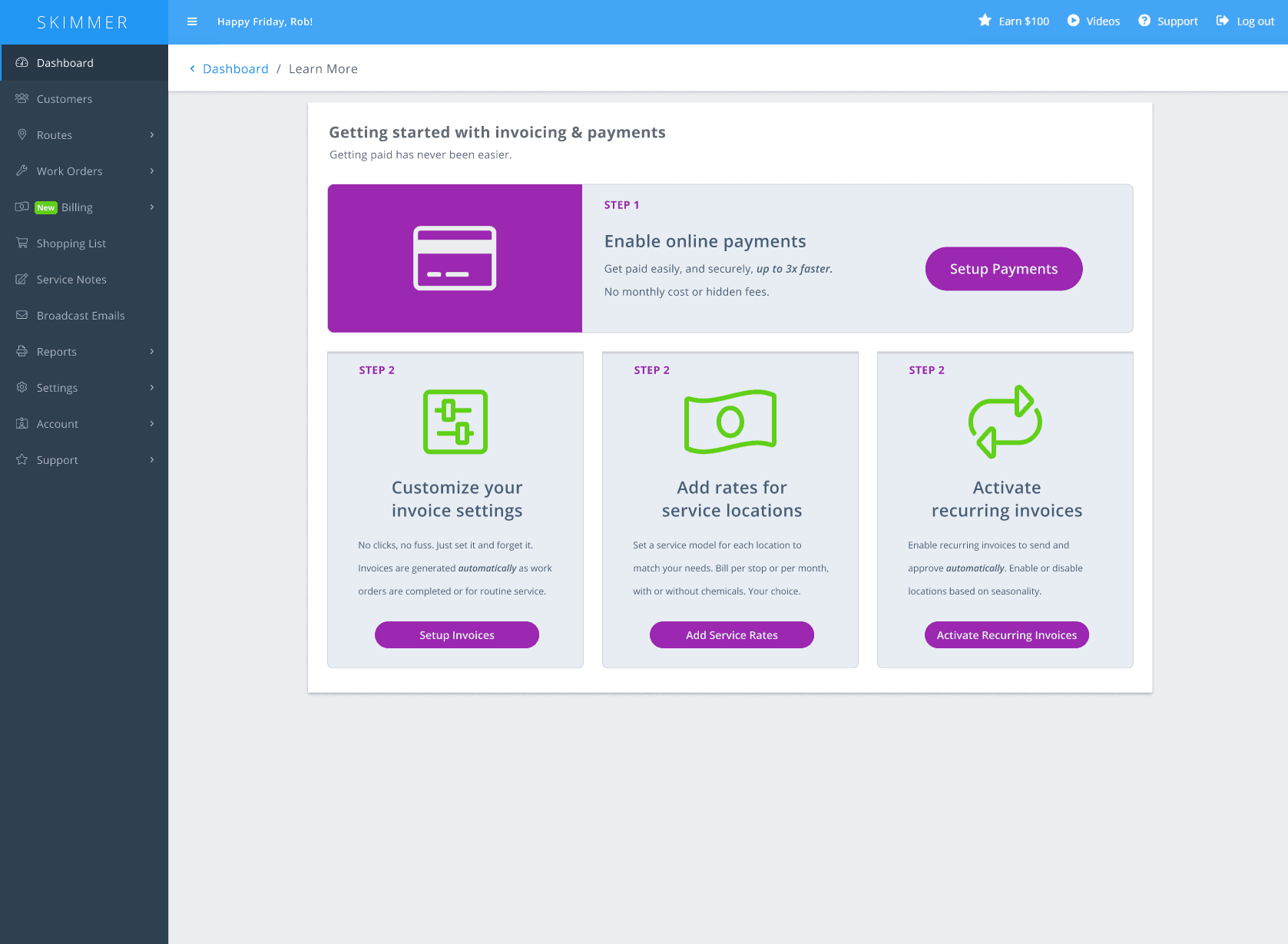Viewport: 1288px width, 944px height.
Task: Click the Setup Payments button
Action: coord(1003,269)
